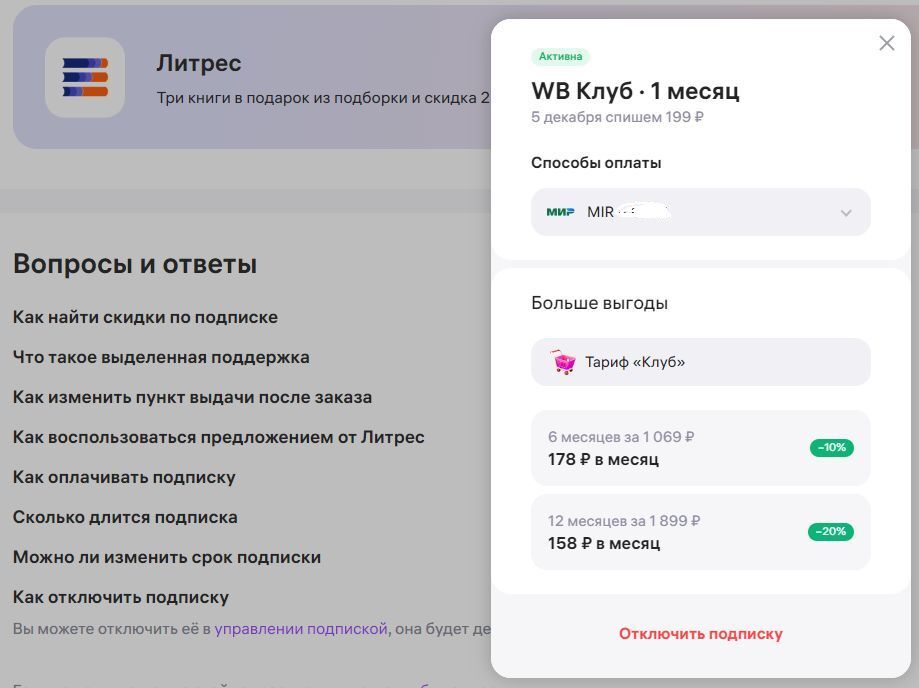Expand the "Сколько длится подписка" question
The width and height of the screenshot is (919, 688).
(125, 517)
